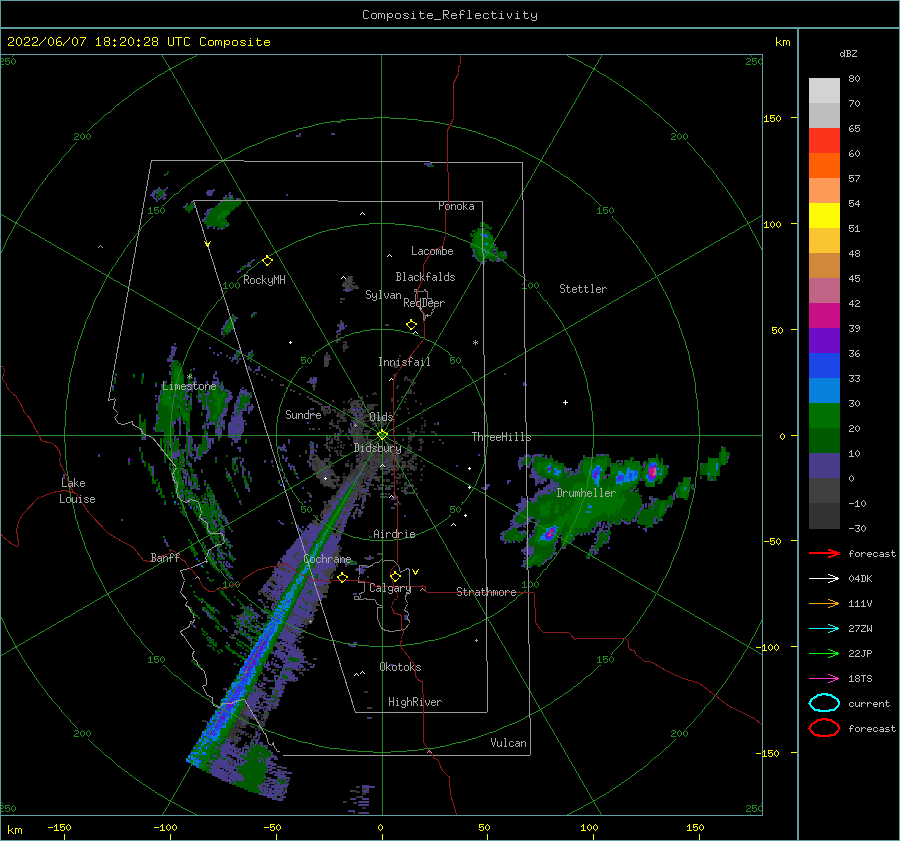Screen dimensions: 900x841
Task: Click the yellow diamond marker below RedDeer
Action: 411,325
